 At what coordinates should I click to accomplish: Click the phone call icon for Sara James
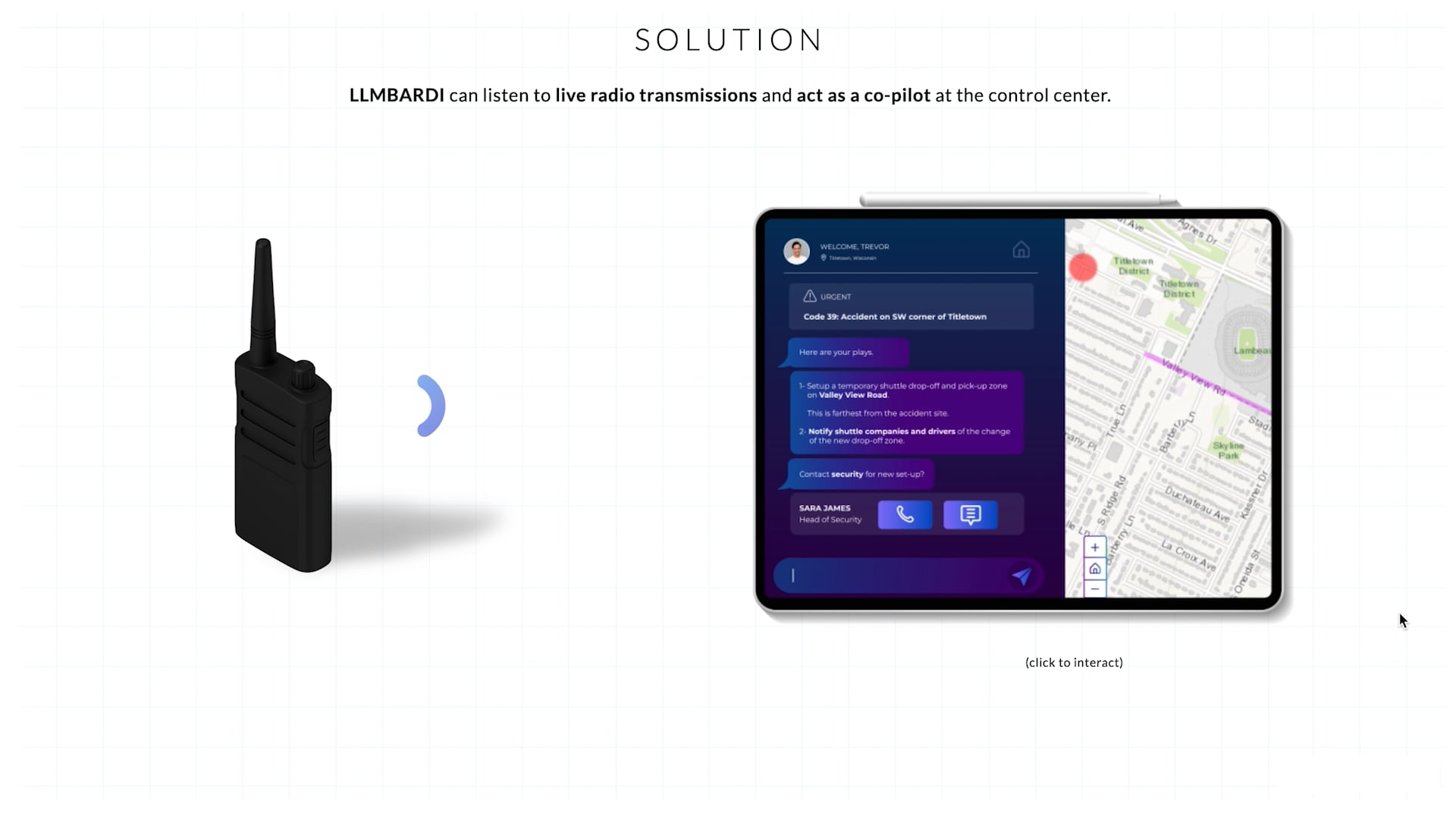pyautogui.click(x=904, y=514)
